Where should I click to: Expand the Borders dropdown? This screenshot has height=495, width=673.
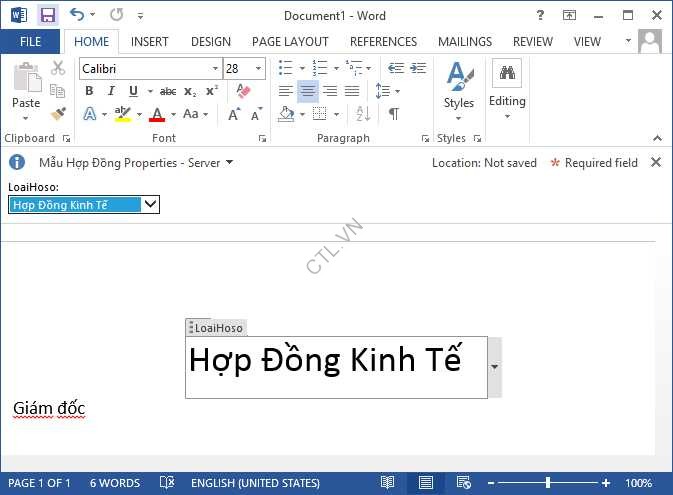click(336, 114)
